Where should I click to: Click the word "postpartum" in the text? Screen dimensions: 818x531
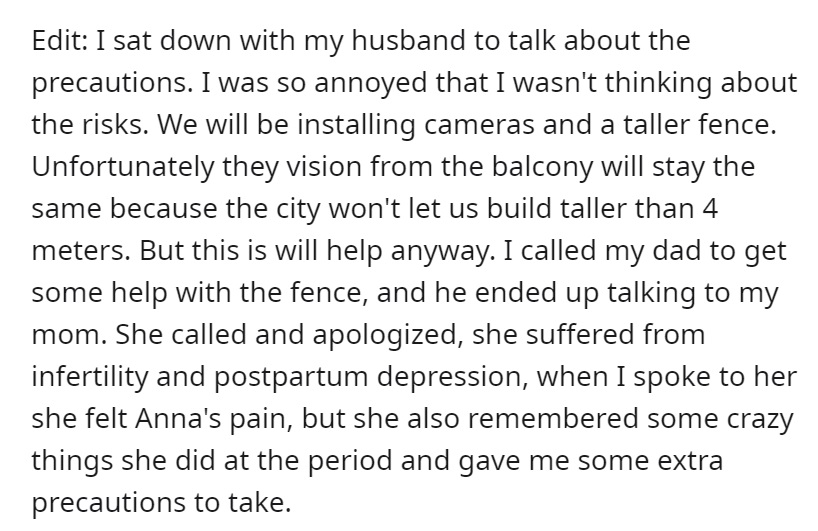tap(291, 377)
